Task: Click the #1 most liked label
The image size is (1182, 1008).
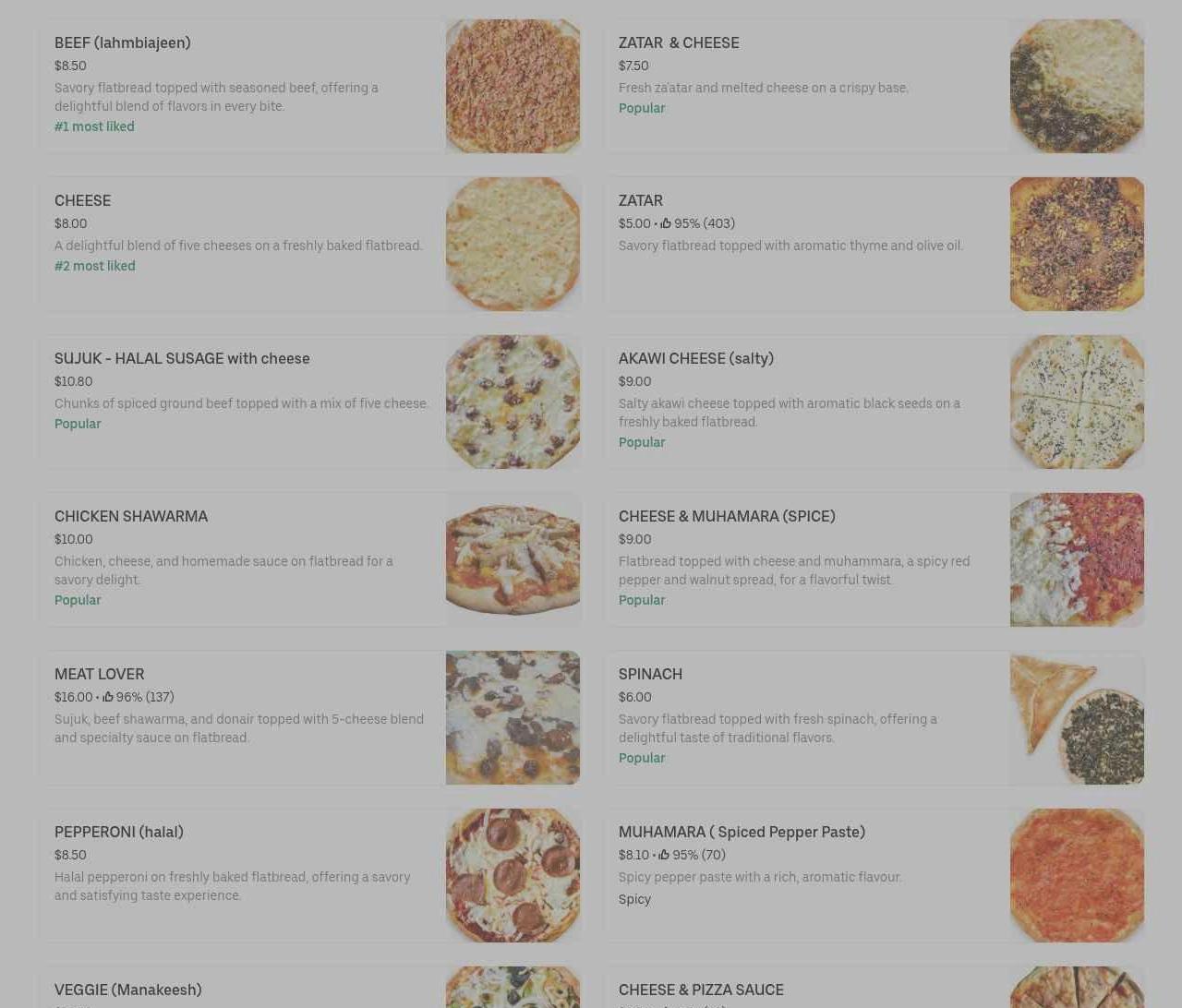Action: coord(94,126)
